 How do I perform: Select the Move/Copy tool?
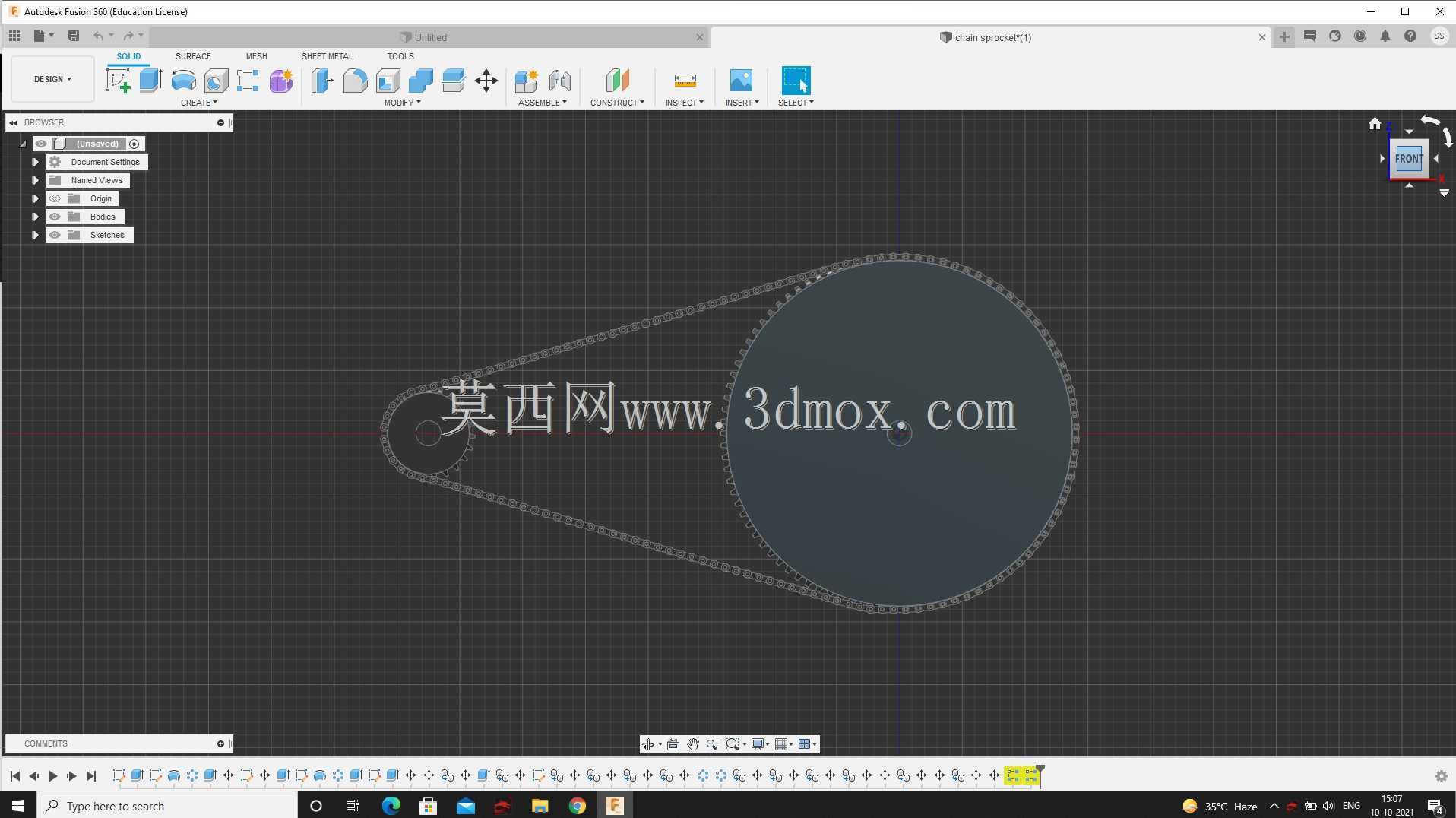point(486,81)
